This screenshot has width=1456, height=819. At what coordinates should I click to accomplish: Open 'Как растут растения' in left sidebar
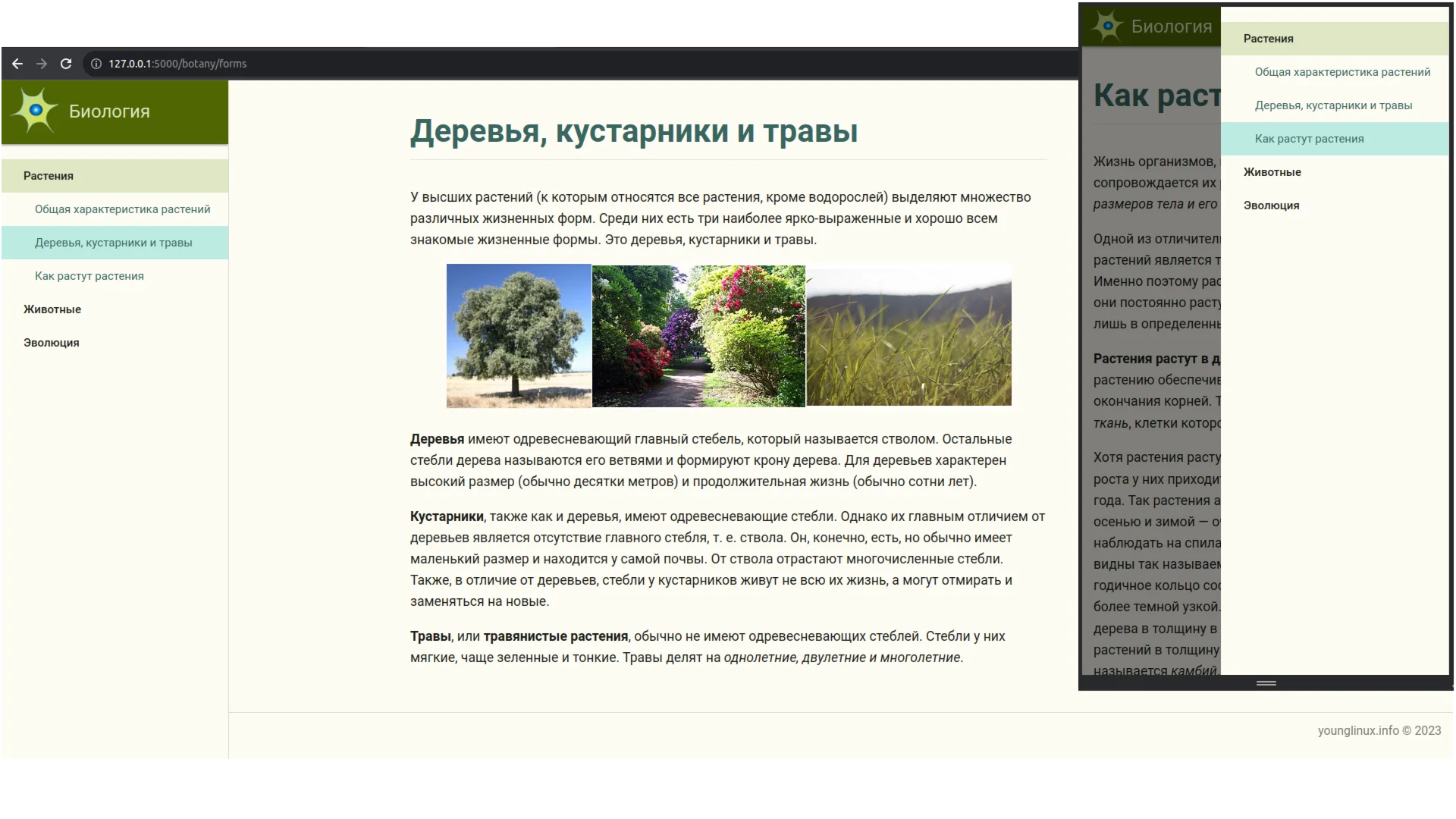click(89, 276)
